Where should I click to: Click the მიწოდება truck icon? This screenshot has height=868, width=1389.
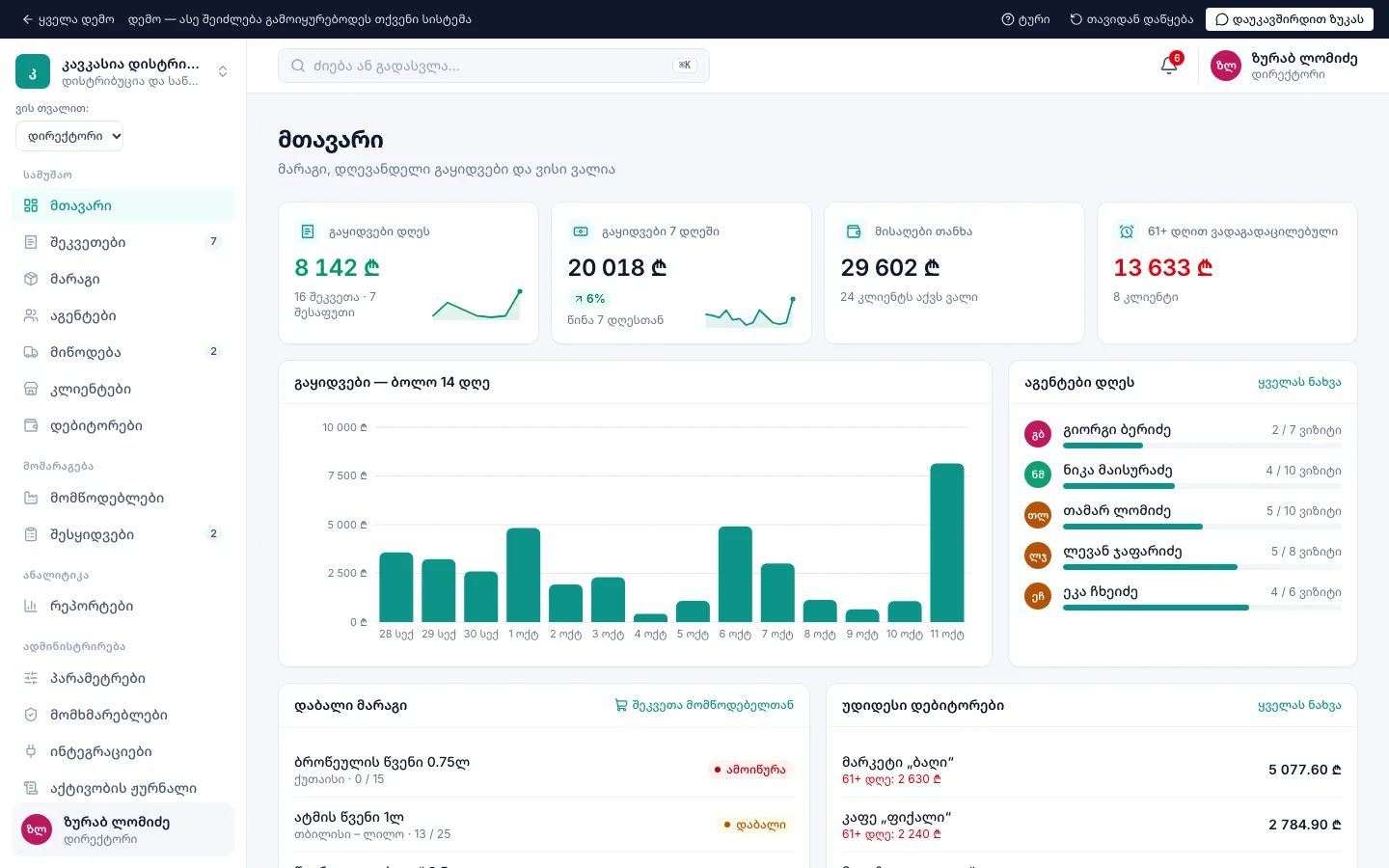click(x=31, y=352)
